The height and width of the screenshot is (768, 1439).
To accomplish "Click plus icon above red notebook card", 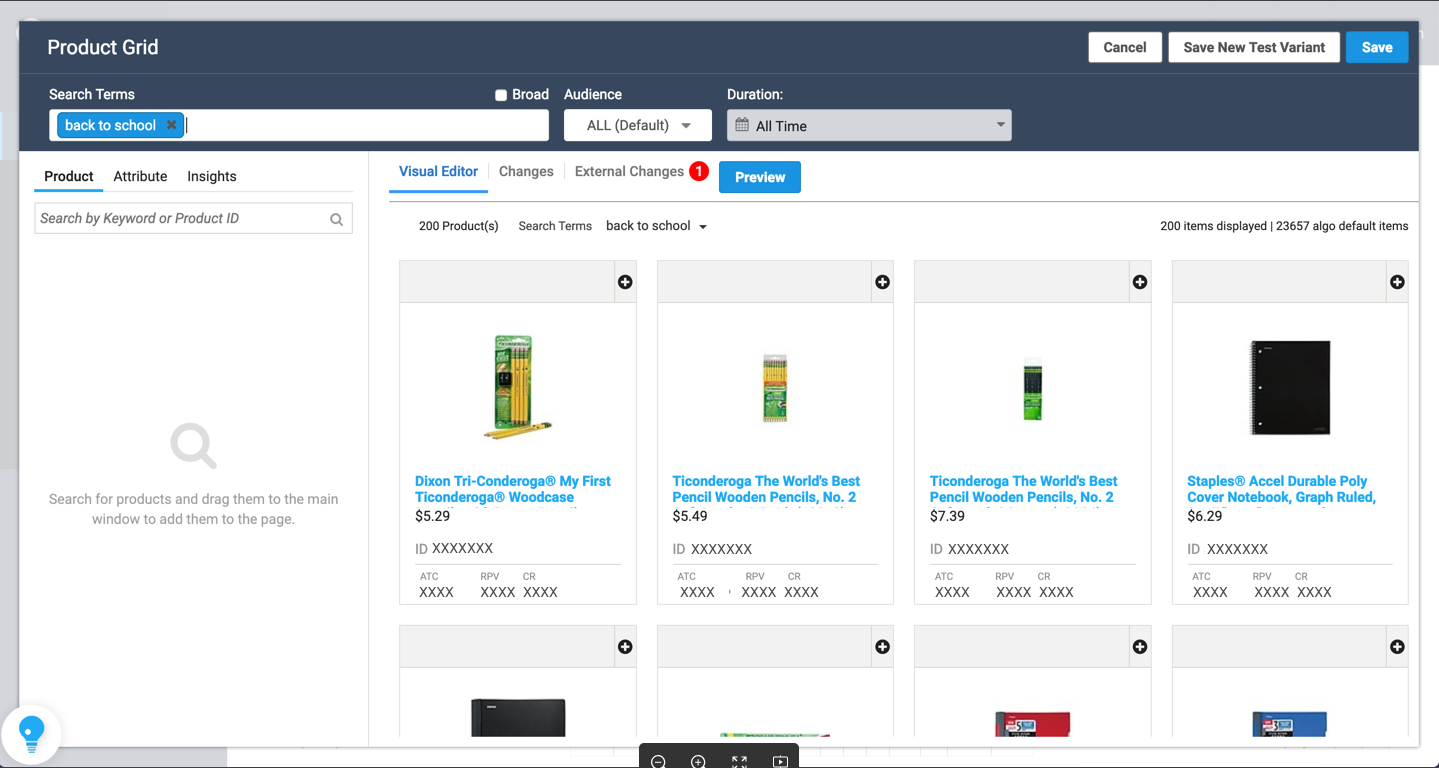I will point(1140,647).
